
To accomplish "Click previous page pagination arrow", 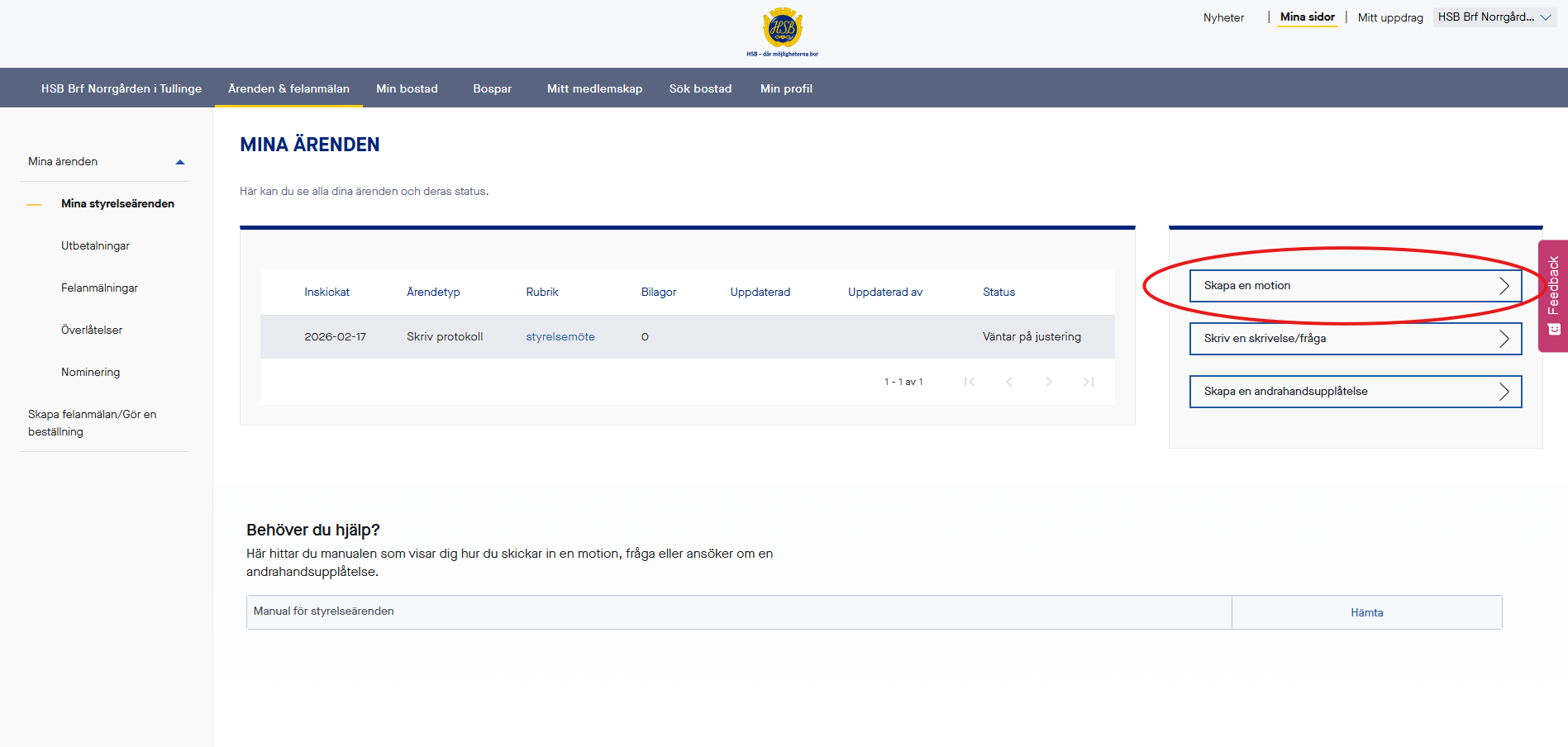I will pyautogui.click(x=1009, y=382).
